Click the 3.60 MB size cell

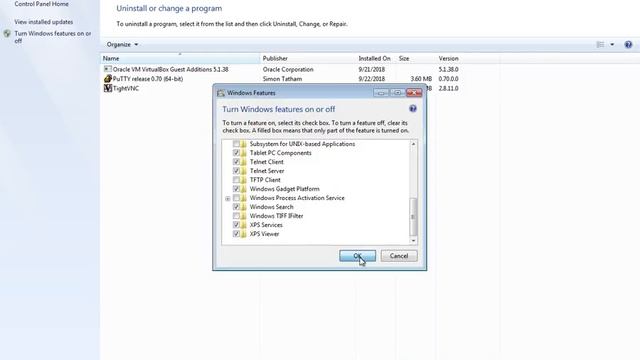(421, 78)
